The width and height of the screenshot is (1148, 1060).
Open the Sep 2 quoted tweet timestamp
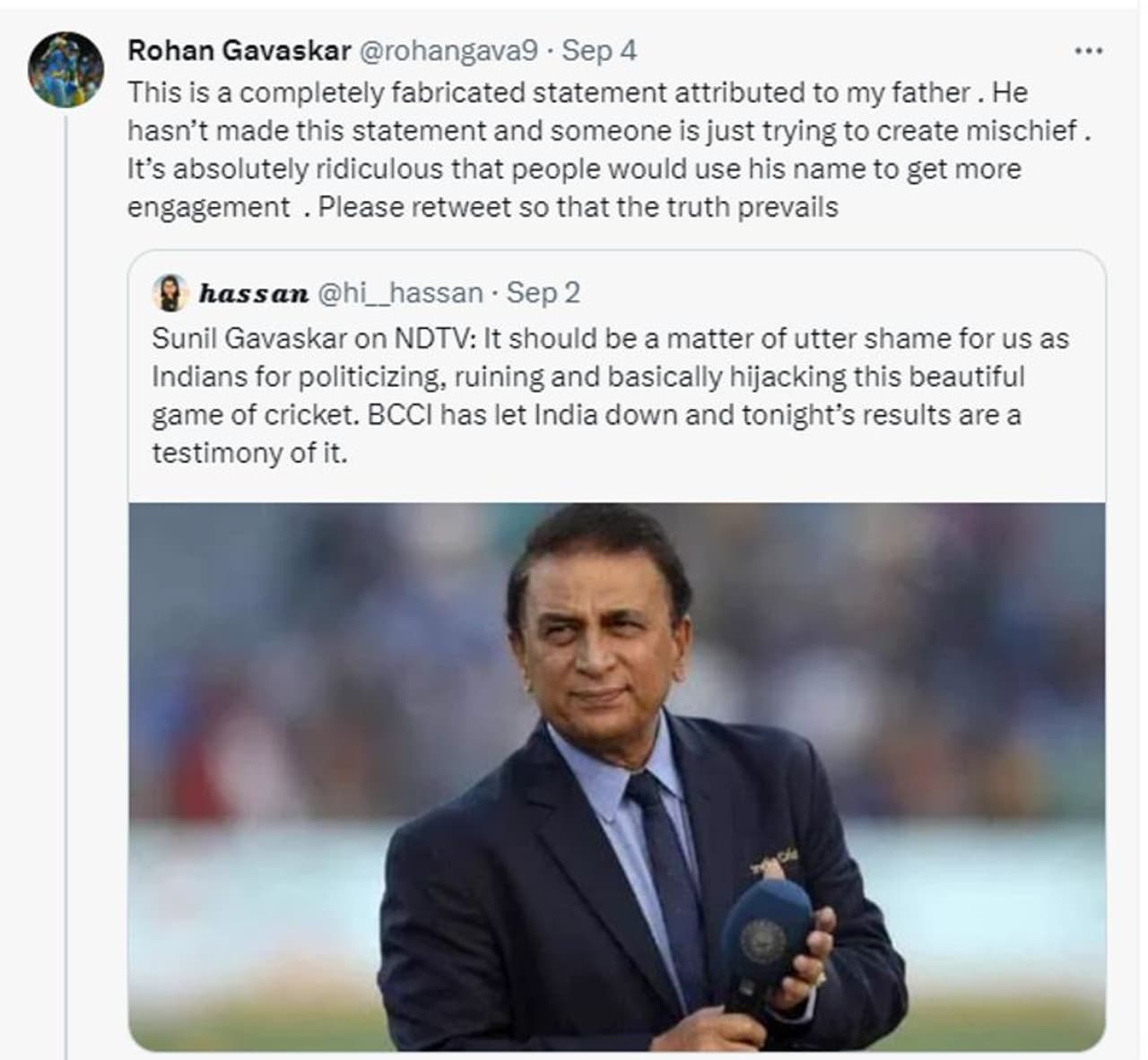click(x=543, y=293)
